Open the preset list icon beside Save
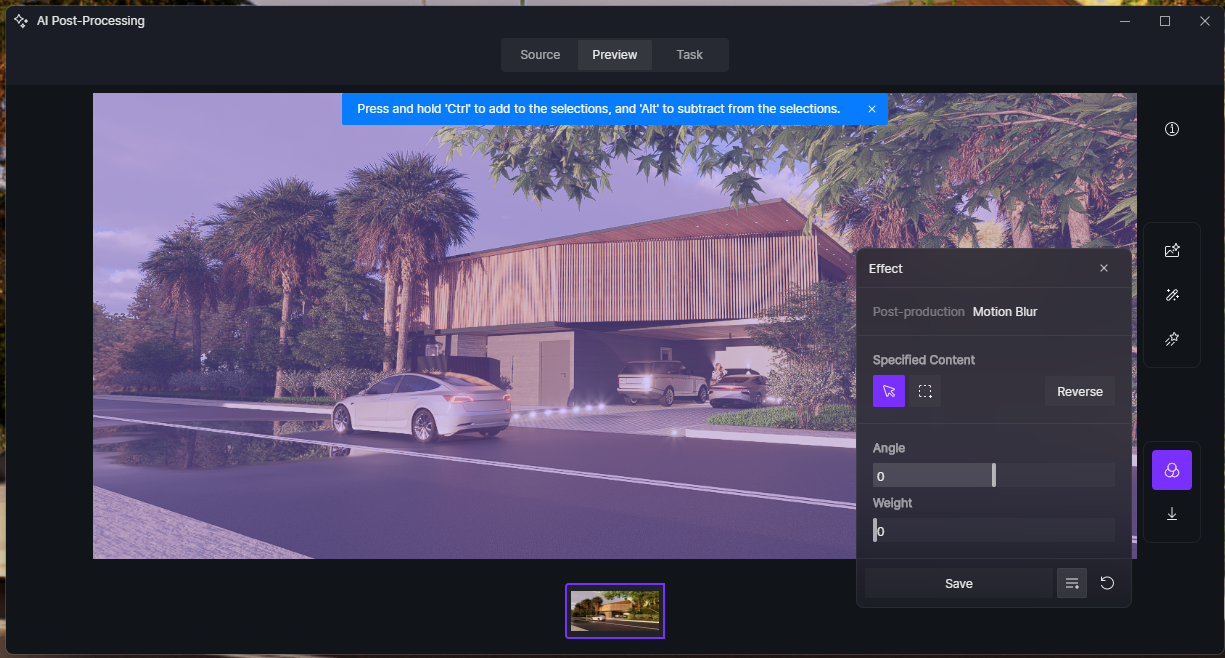Image resolution: width=1225 pixels, height=658 pixels. pyautogui.click(x=1072, y=583)
